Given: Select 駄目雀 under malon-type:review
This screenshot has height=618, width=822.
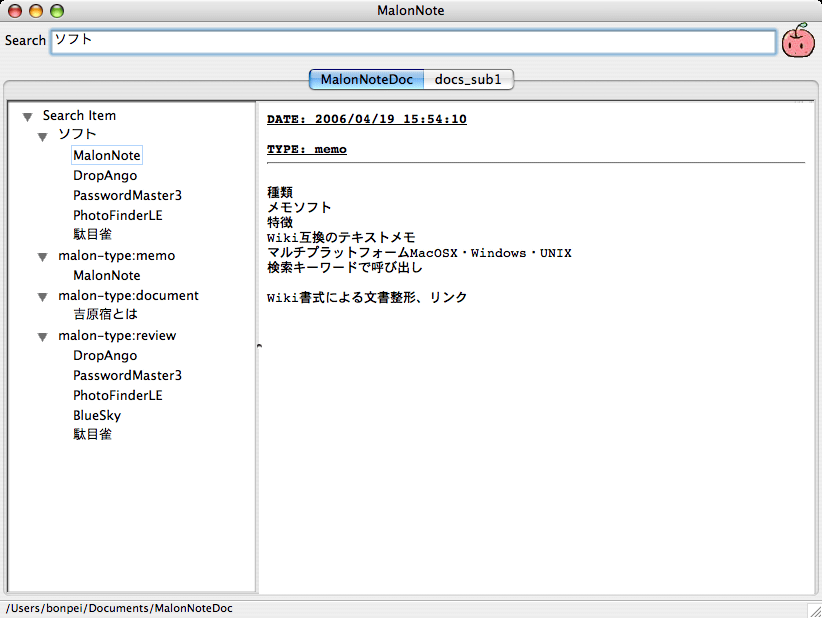Looking at the screenshot, I should pos(92,434).
